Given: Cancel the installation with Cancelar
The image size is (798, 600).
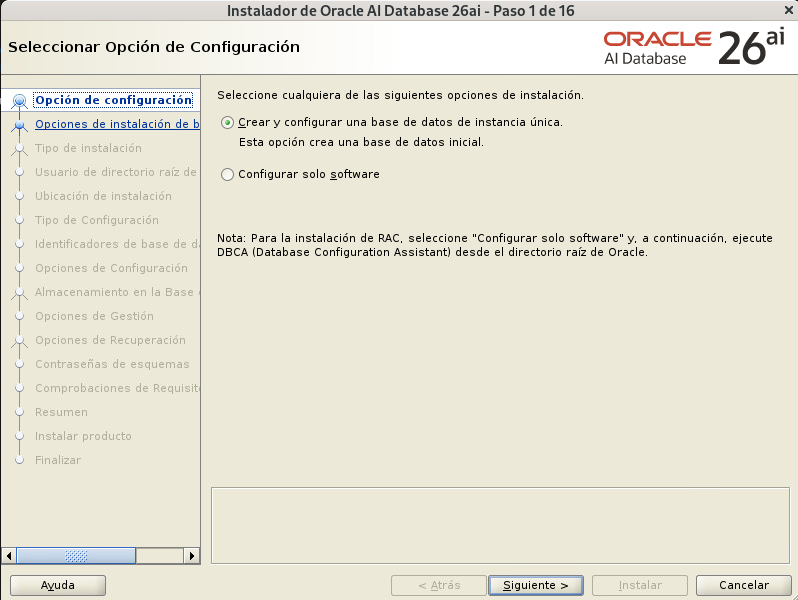Looking at the screenshot, I should coord(745,585).
